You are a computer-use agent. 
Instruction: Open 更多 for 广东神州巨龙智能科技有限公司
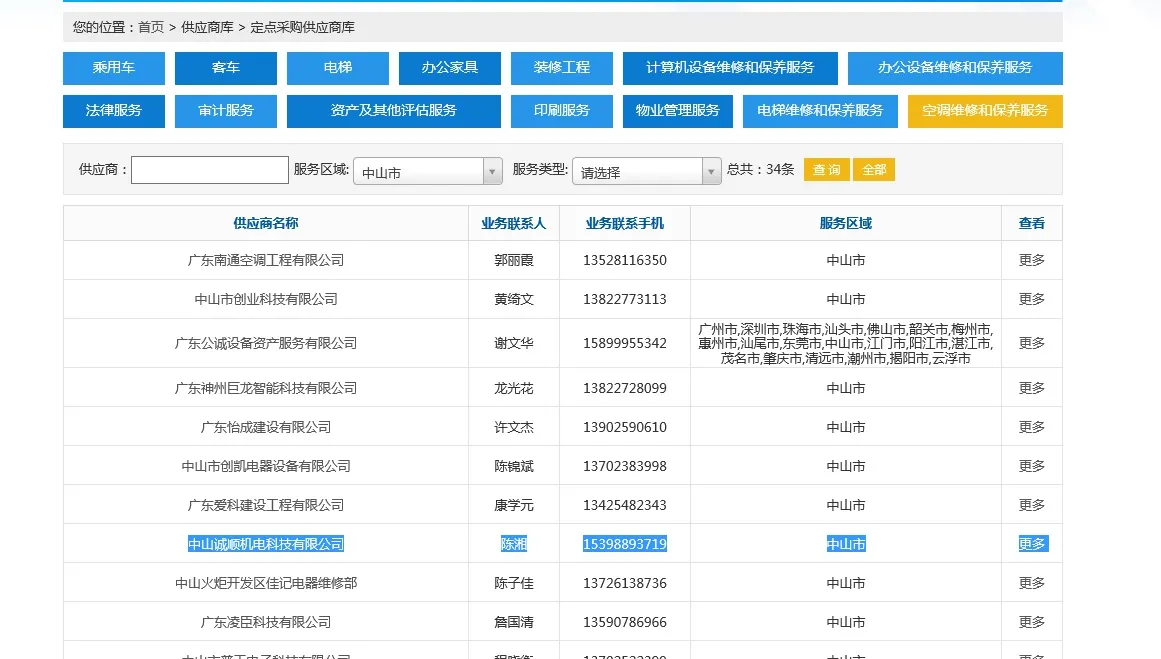(x=1031, y=388)
